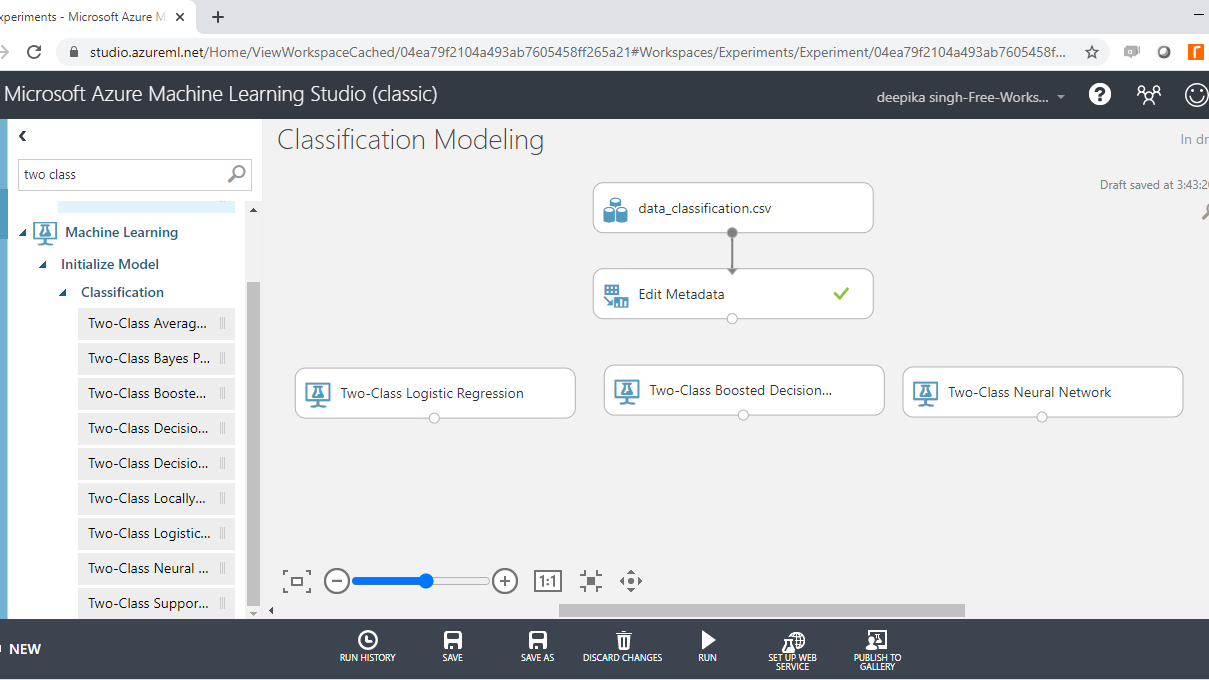Reload the page with browser refresh icon
The height and width of the screenshot is (680, 1209).
click(34, 52)
